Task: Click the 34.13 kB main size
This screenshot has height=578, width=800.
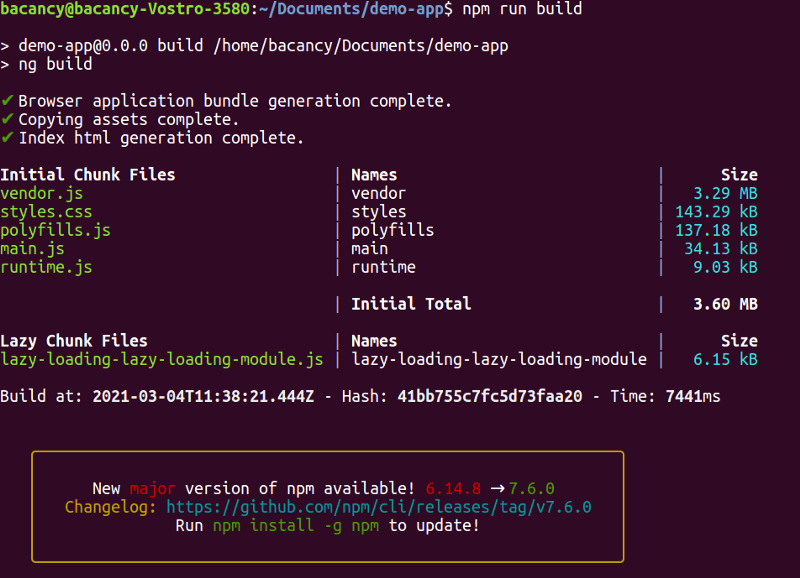Action: click(720, 249)
